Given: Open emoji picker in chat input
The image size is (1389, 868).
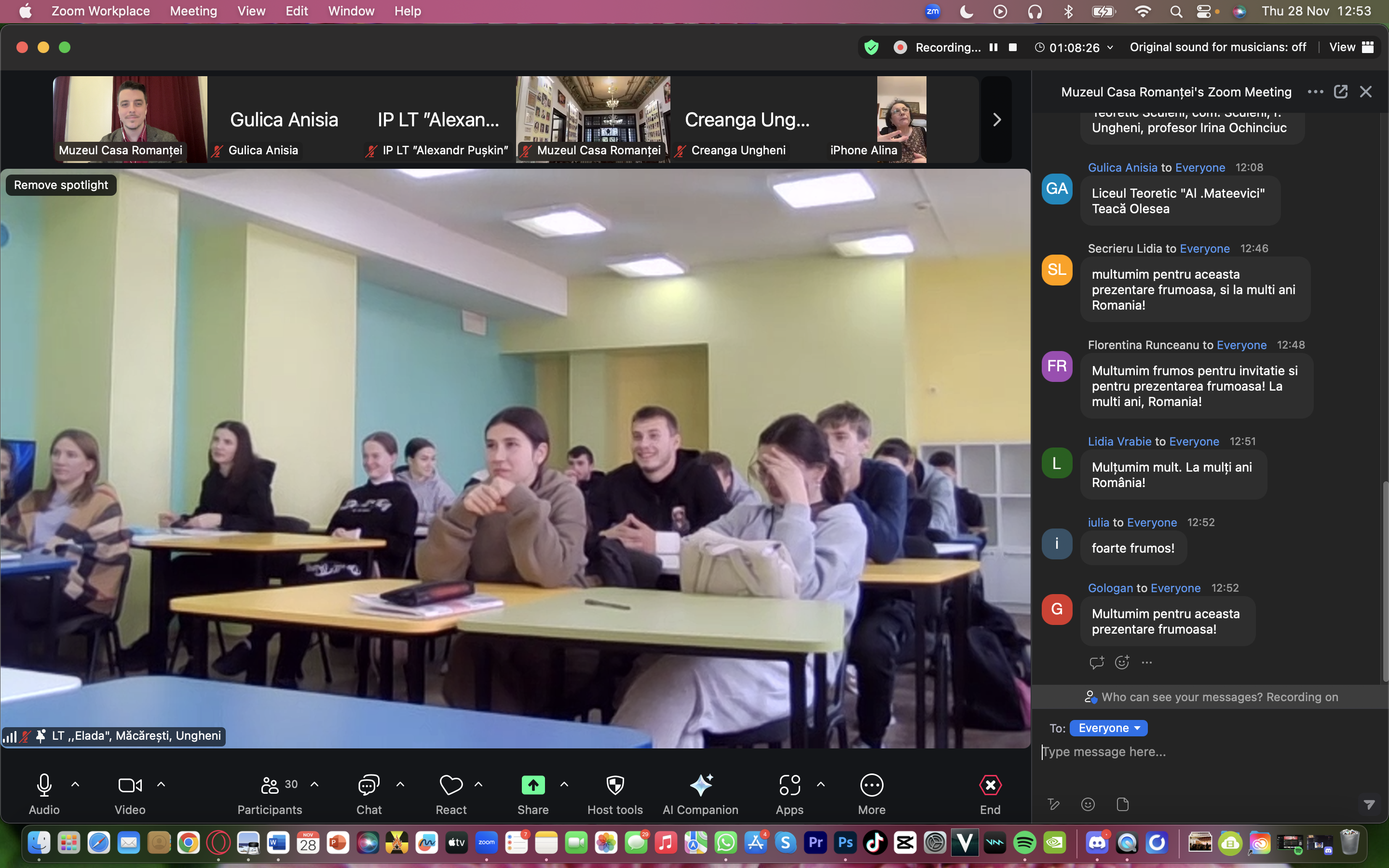Looking at the screenshot, I should tap(1088, 804).
